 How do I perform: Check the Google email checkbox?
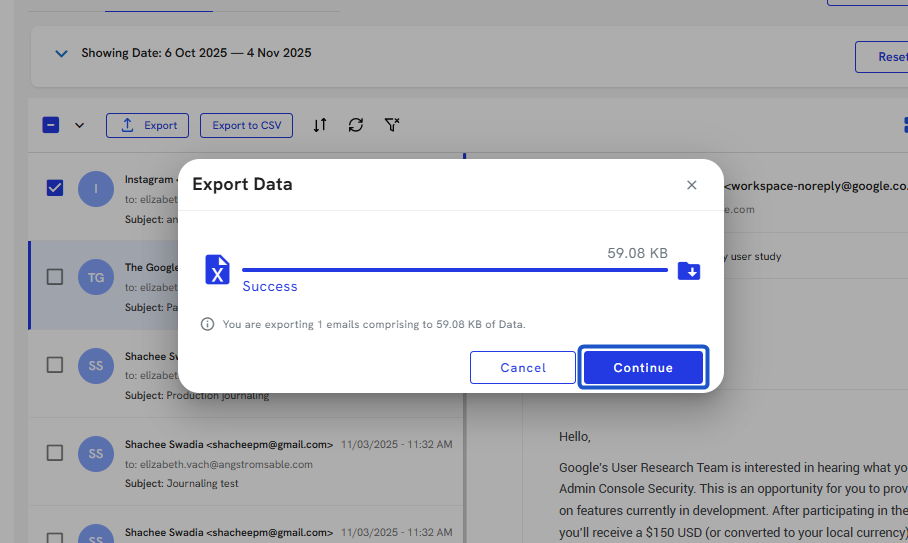click(x=55, y=276)
